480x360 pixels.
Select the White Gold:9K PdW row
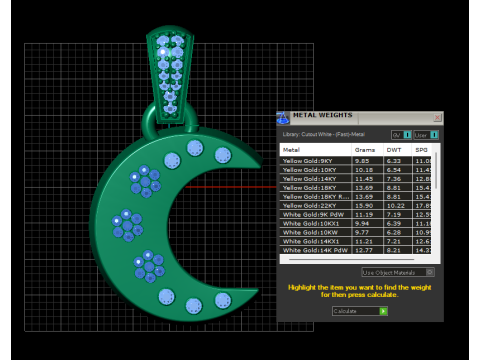pos(355,215)
